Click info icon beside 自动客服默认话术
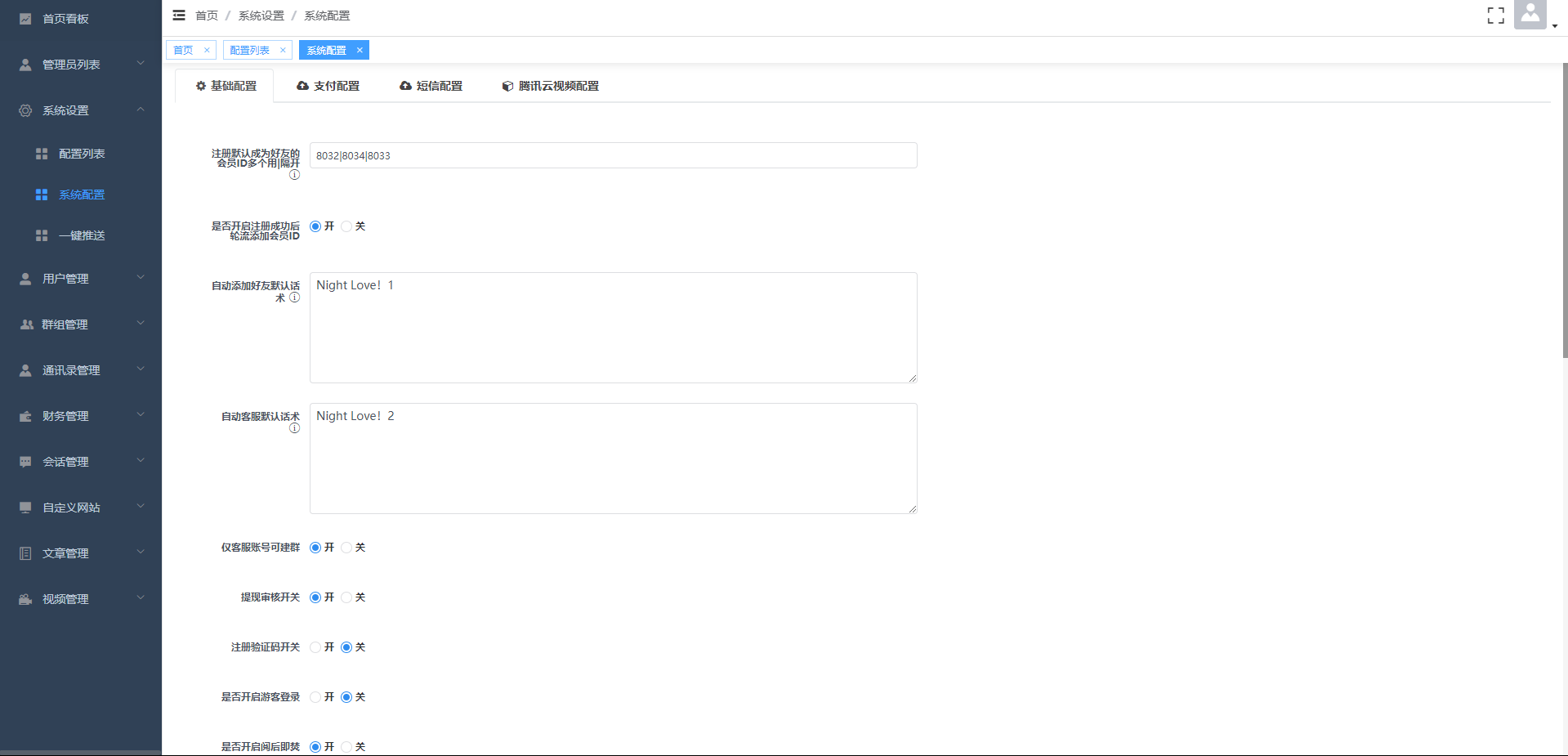The height and width of the screenshot is (756, 1568). coord(295,428)
